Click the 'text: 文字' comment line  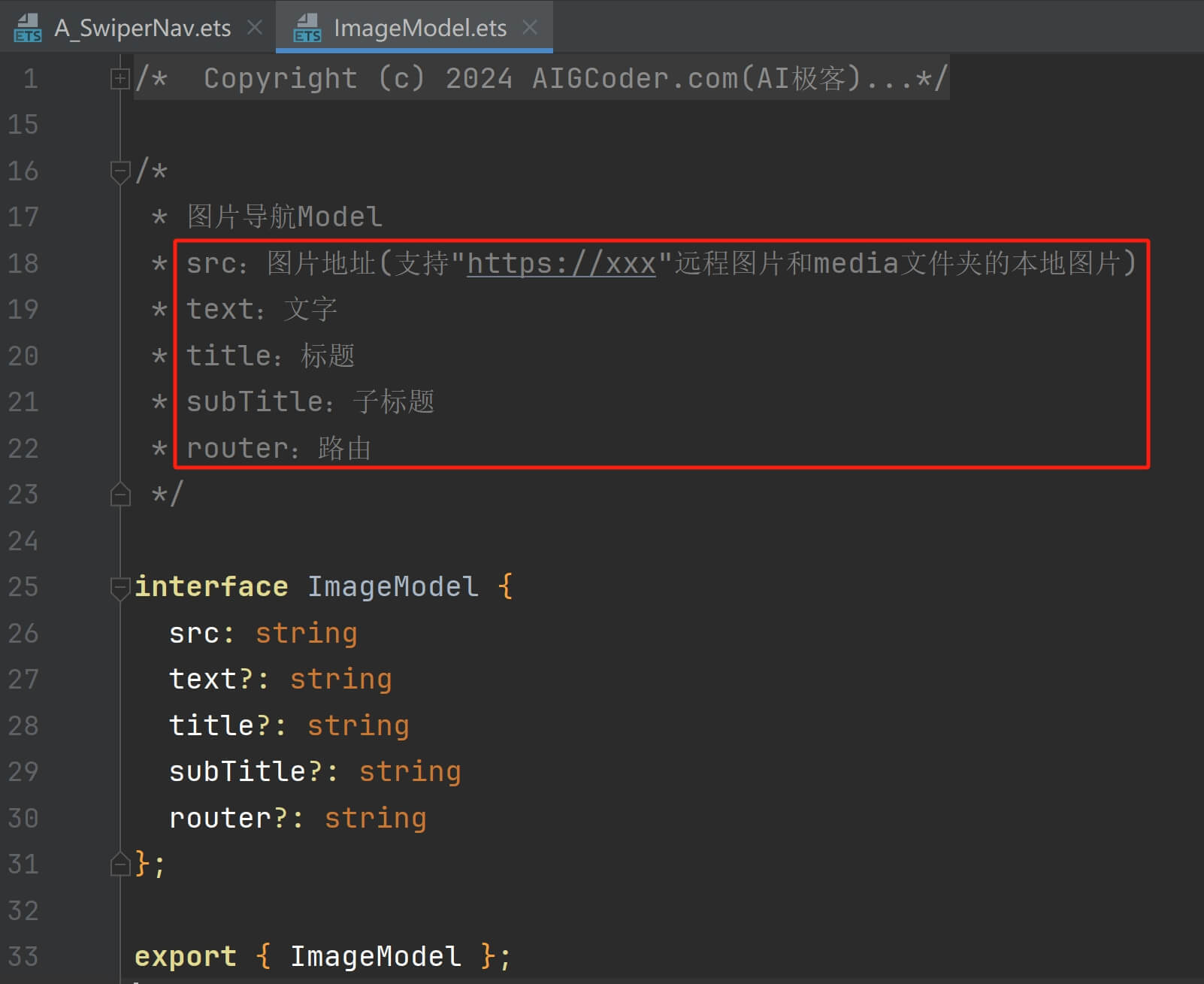click(x=262, y=309)
